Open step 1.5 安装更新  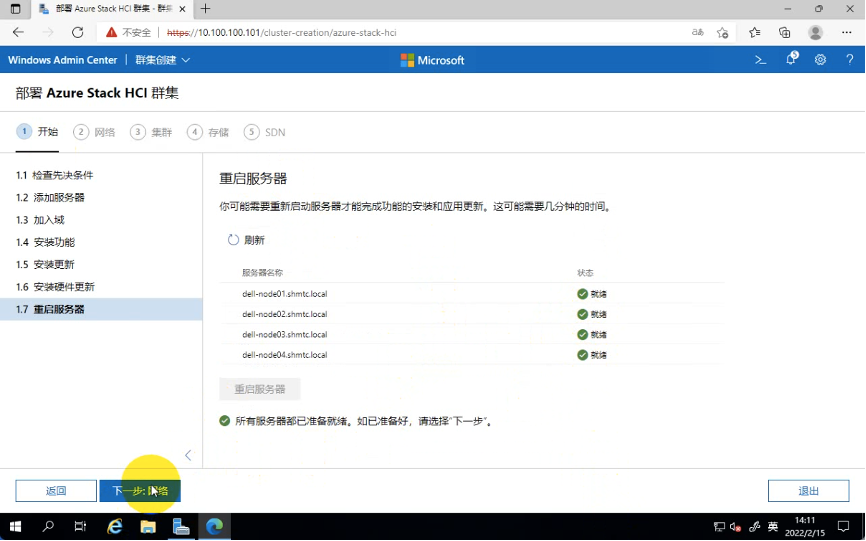[x=101, y=265]
